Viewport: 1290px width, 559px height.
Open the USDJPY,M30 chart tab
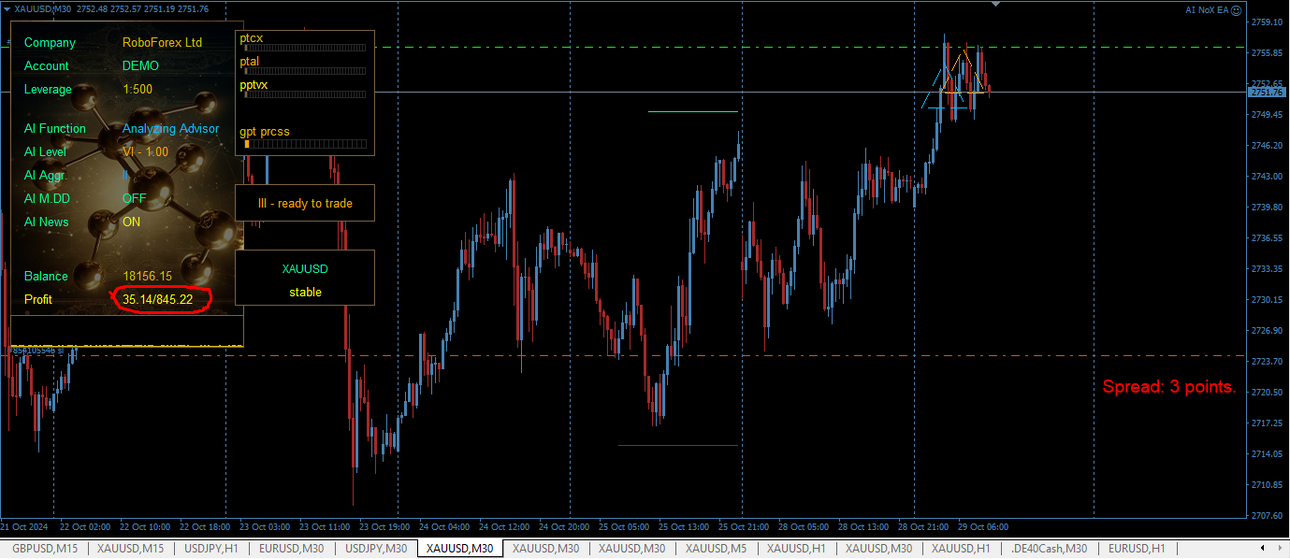[376, 548]
